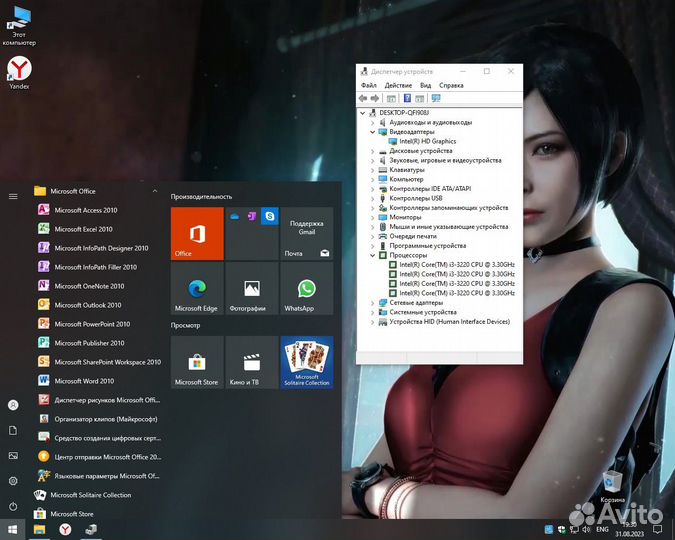Click the user account icon in Start sidebar
Screen dimensions: 675x540
13,405
